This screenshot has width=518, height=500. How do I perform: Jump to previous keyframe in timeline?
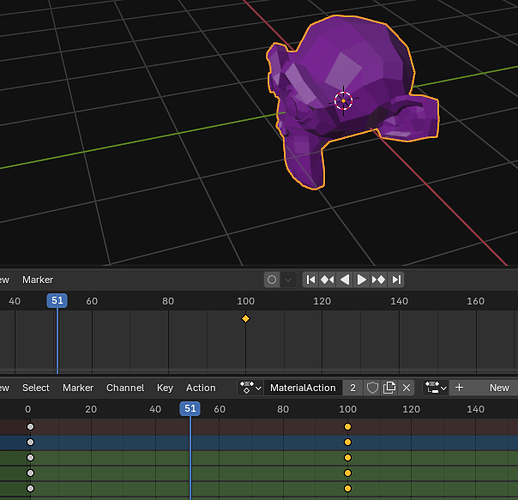pos(327,280)
